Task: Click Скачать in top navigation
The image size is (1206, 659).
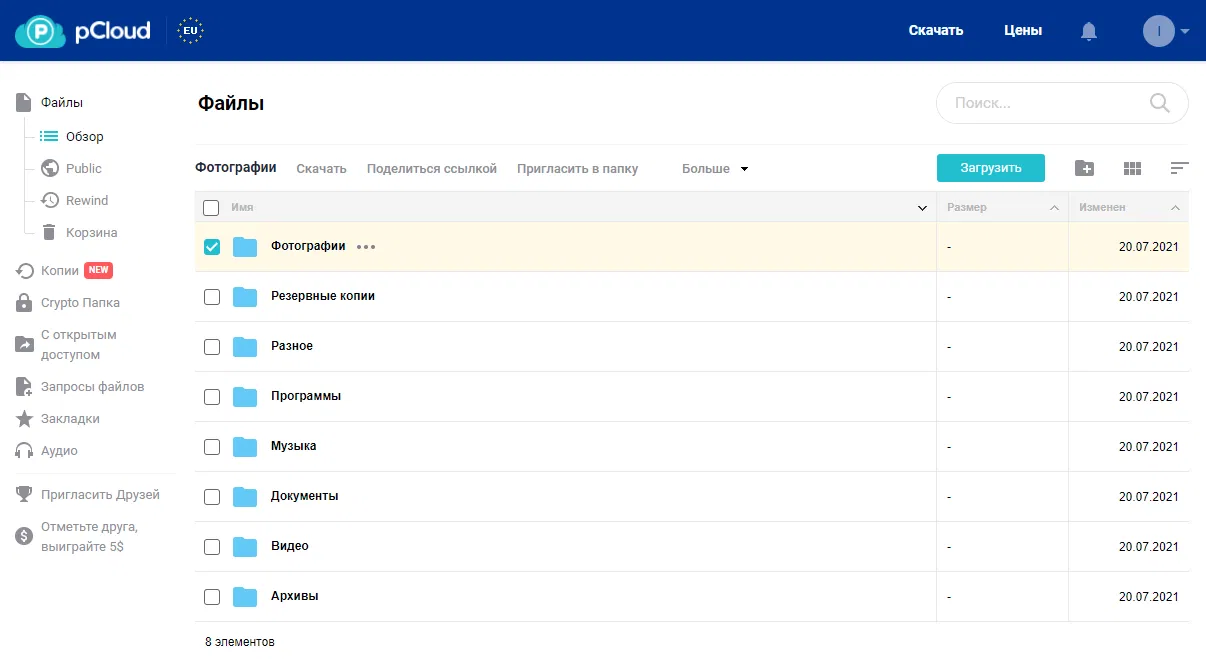Action: point(935,30)
